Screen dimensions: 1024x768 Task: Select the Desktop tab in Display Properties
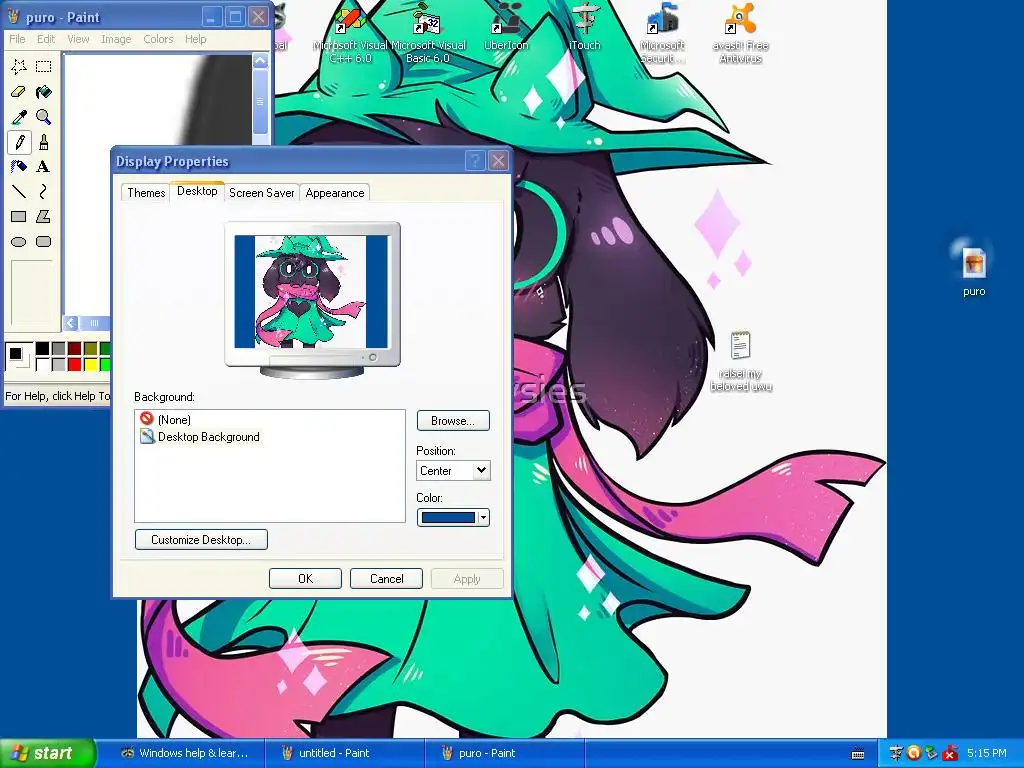[x=197, y=191]
